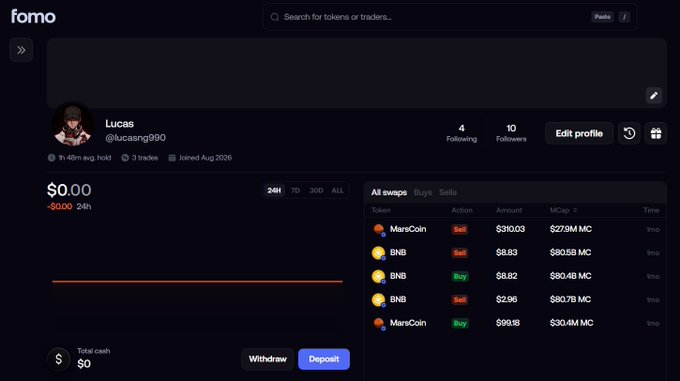This screenshot has height=381, width=680.
Task: Click Sell badge in BNB $2.96 row
Action: pos(460,300)
